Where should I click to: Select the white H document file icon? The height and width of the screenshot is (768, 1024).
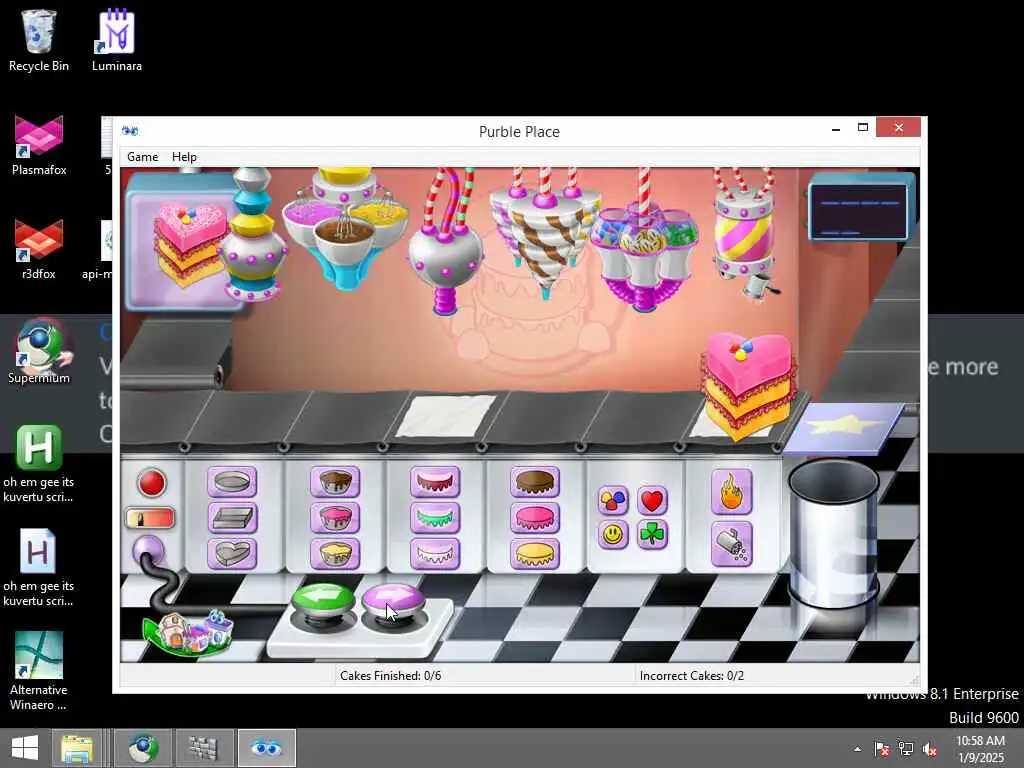click(x=39, y=568)
